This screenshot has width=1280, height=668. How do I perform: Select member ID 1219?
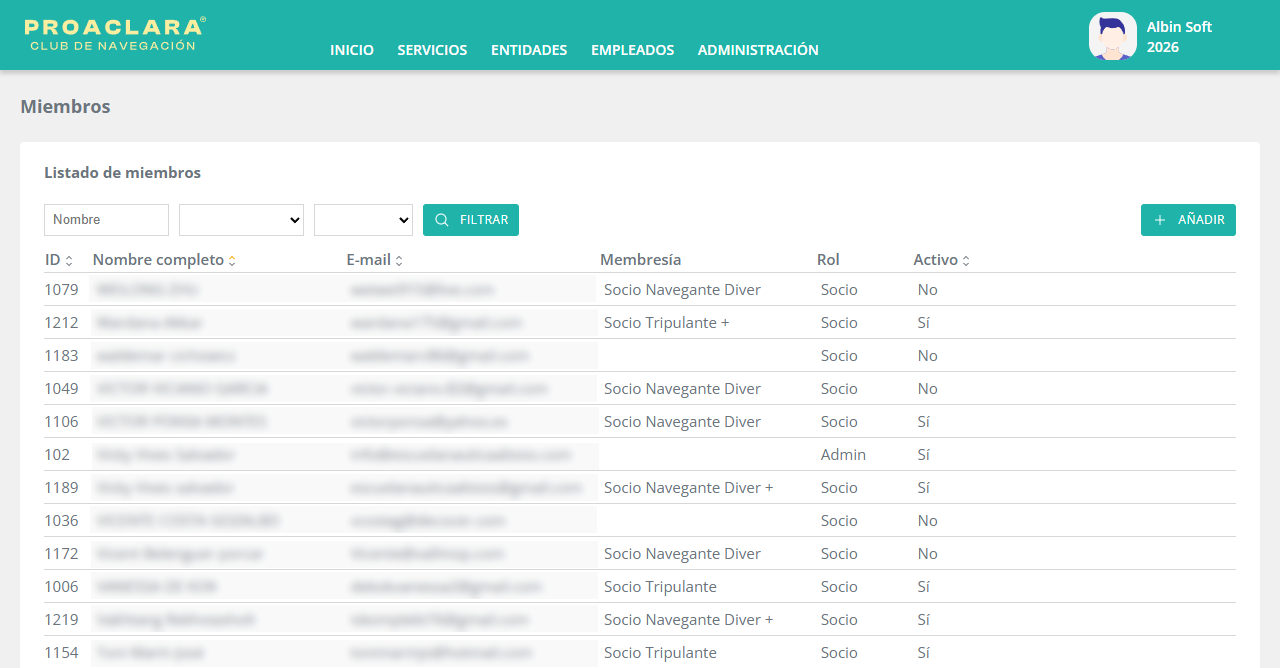tap(61, 620)
